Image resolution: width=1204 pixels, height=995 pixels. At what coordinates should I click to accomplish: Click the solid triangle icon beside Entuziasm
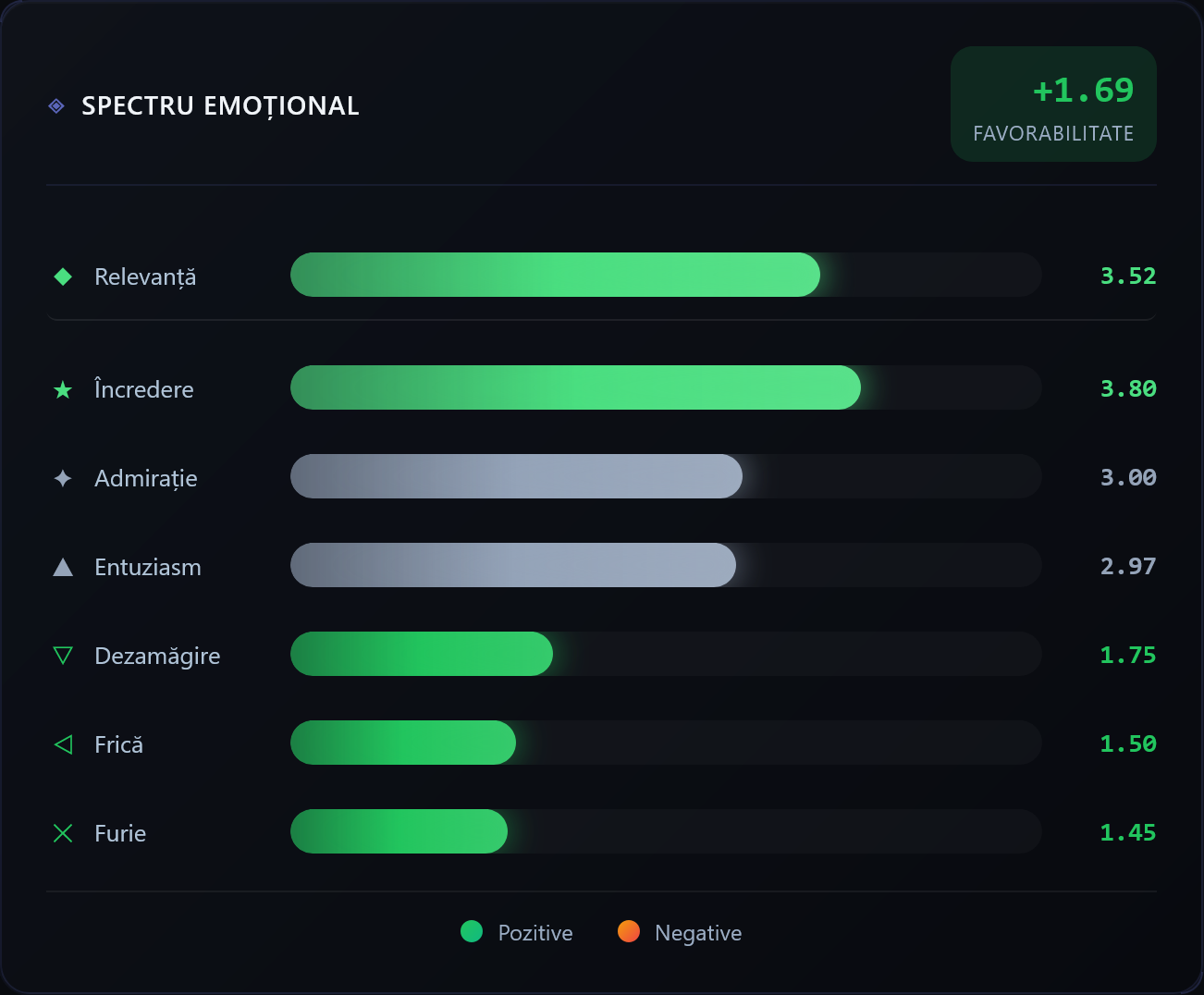coord(63,567)
